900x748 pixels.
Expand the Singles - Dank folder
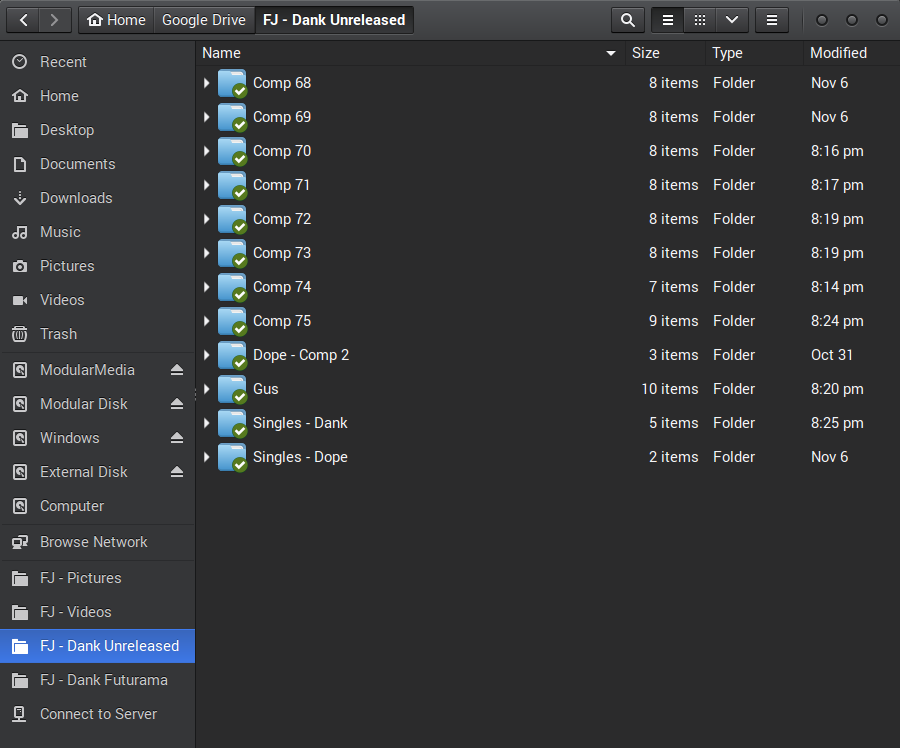[207, 423]
